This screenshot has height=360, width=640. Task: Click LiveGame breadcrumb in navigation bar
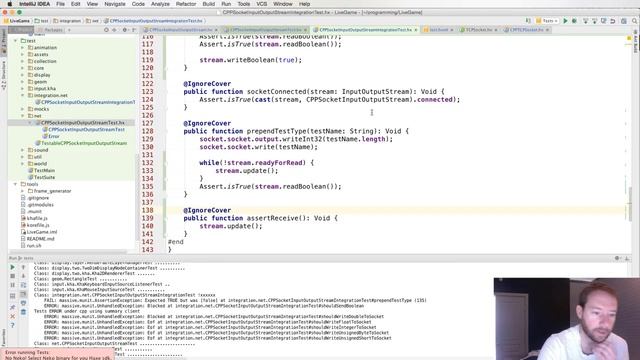pos(17,21)
